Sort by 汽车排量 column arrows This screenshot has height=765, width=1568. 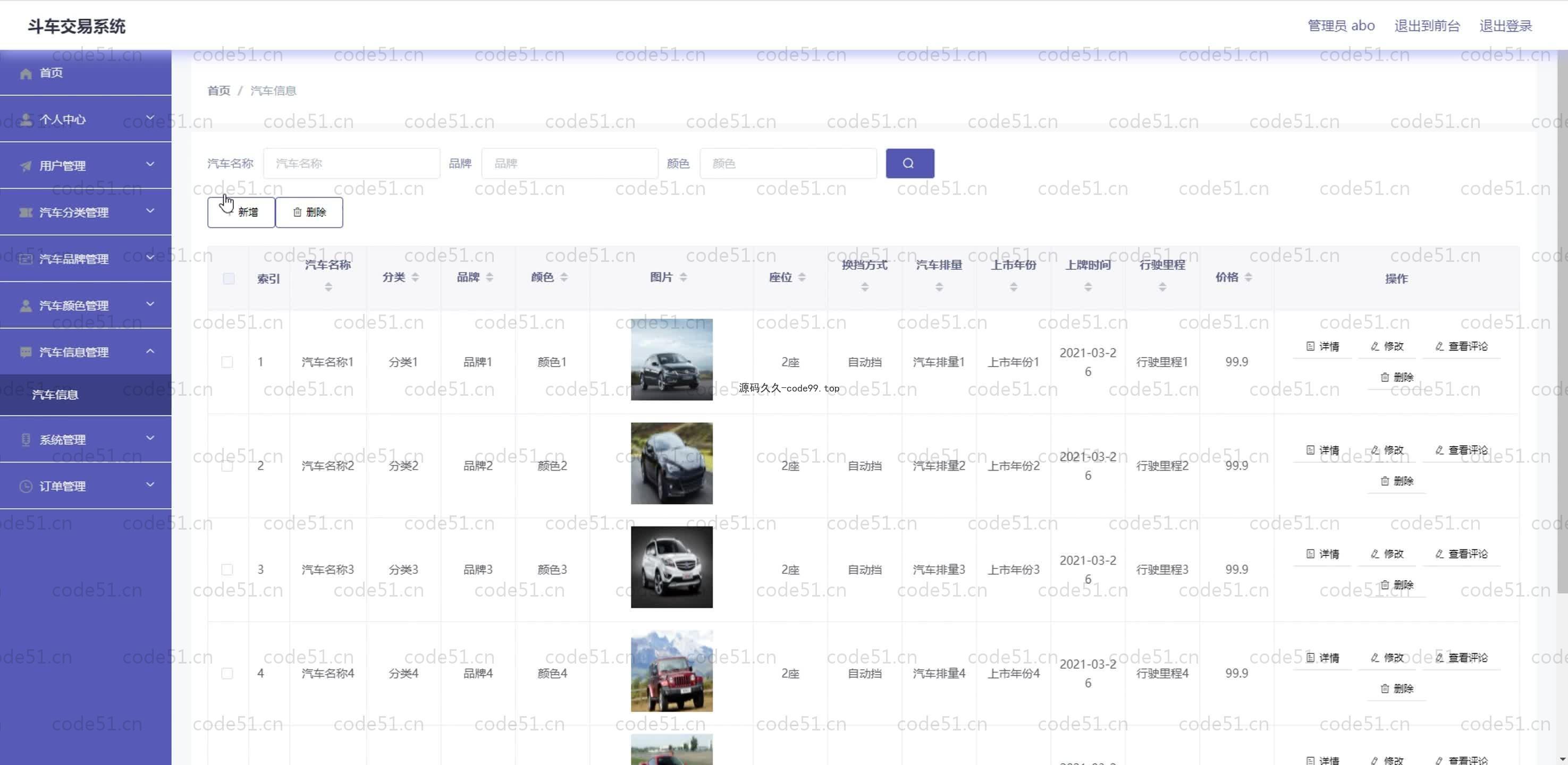[x=939, y=287]
